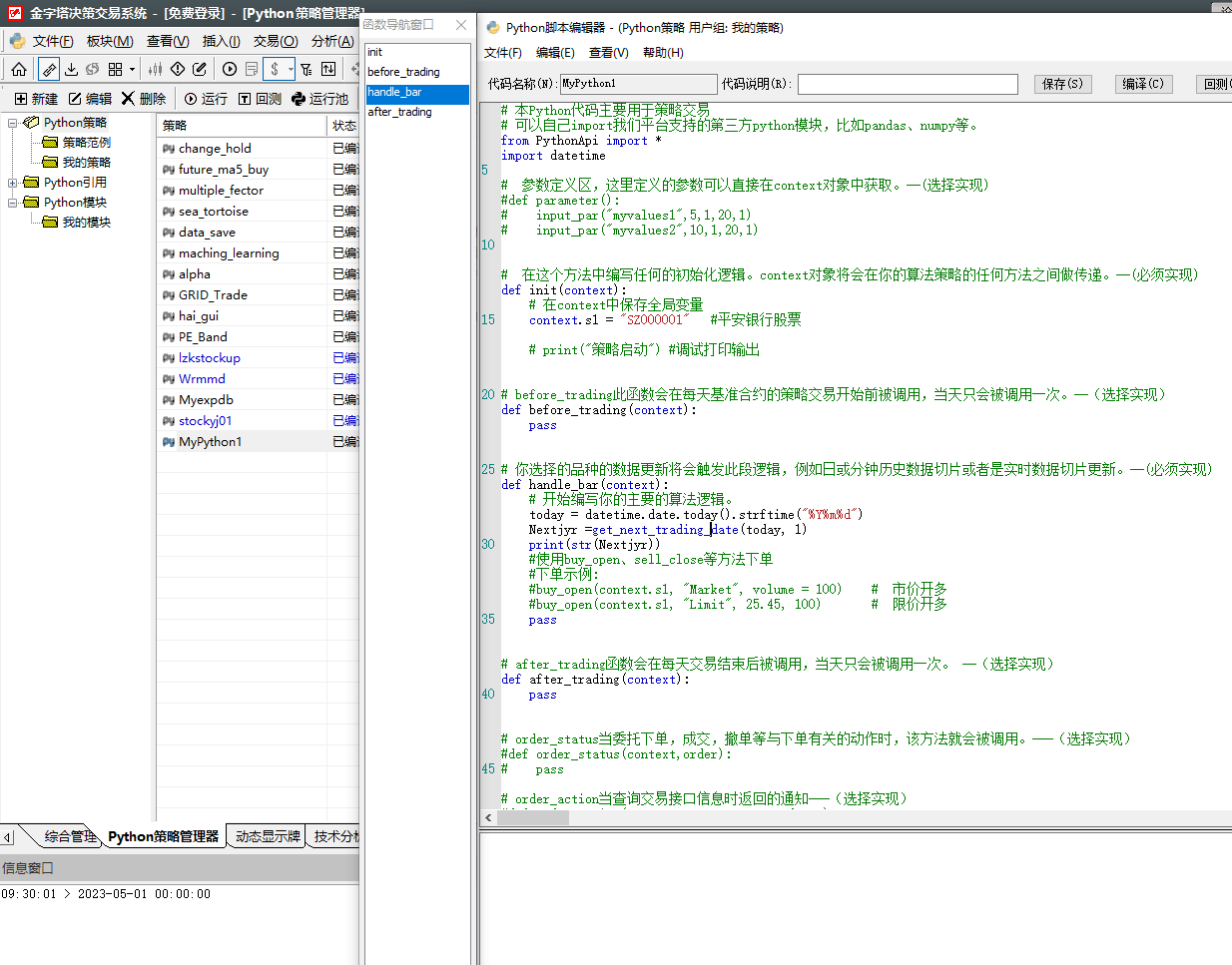This screenshot has width=1232, height=965.
Task: Click the 保存(S) button
Action: pyautogui.click(x=1062, y=84)
